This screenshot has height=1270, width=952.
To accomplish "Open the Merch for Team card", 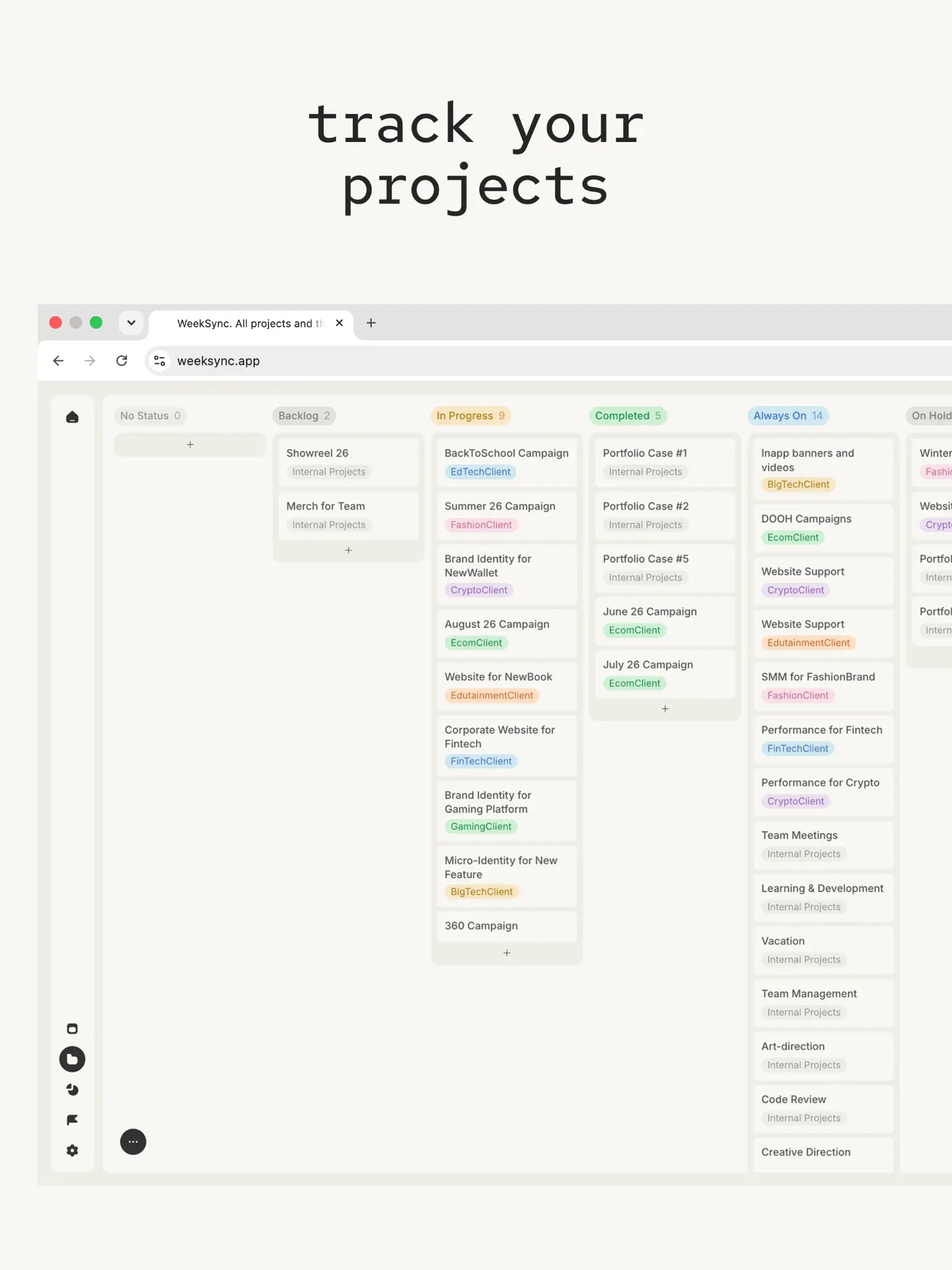I will click(348, 515).
